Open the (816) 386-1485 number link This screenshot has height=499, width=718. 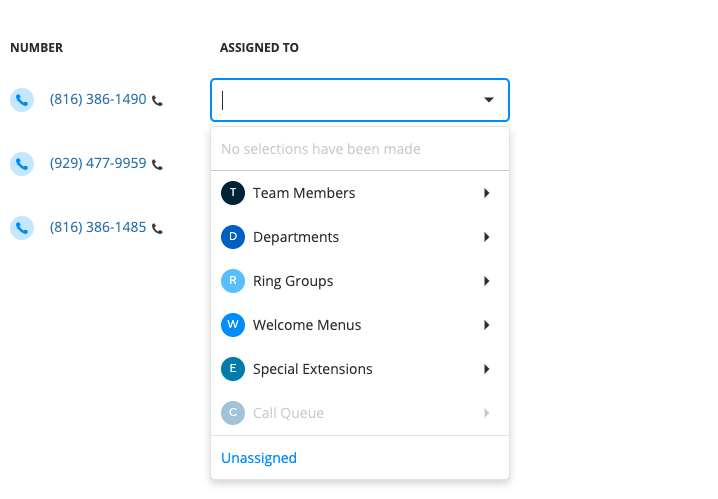(x=98, y=228)
